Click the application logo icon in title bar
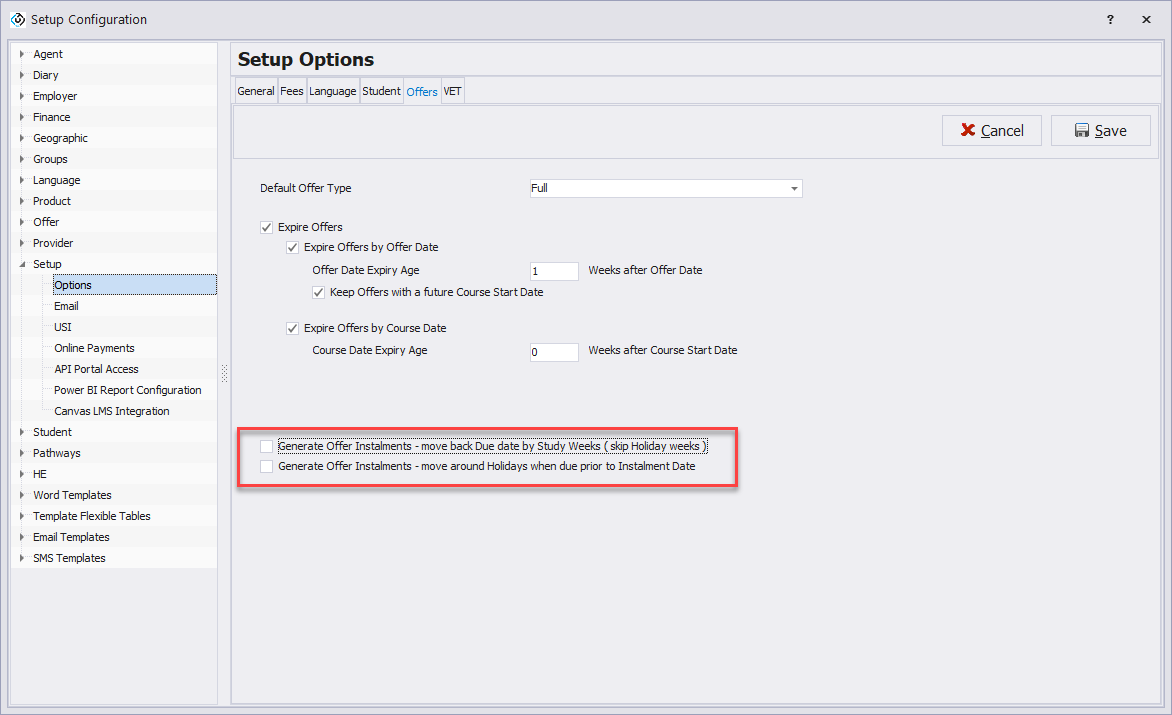Screen dimensions: 1172x715 tap(17, 19)
